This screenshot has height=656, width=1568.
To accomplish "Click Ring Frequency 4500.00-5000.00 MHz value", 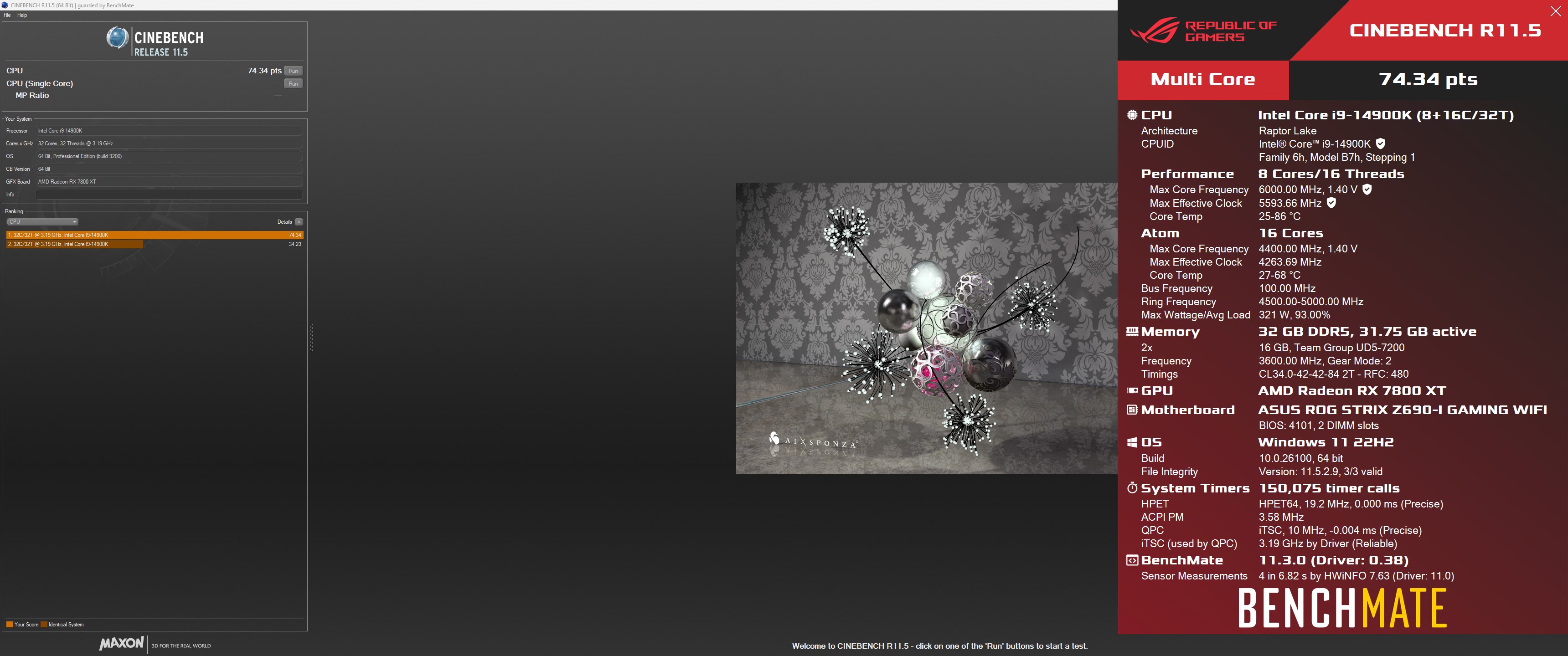I will (1310, 302).
